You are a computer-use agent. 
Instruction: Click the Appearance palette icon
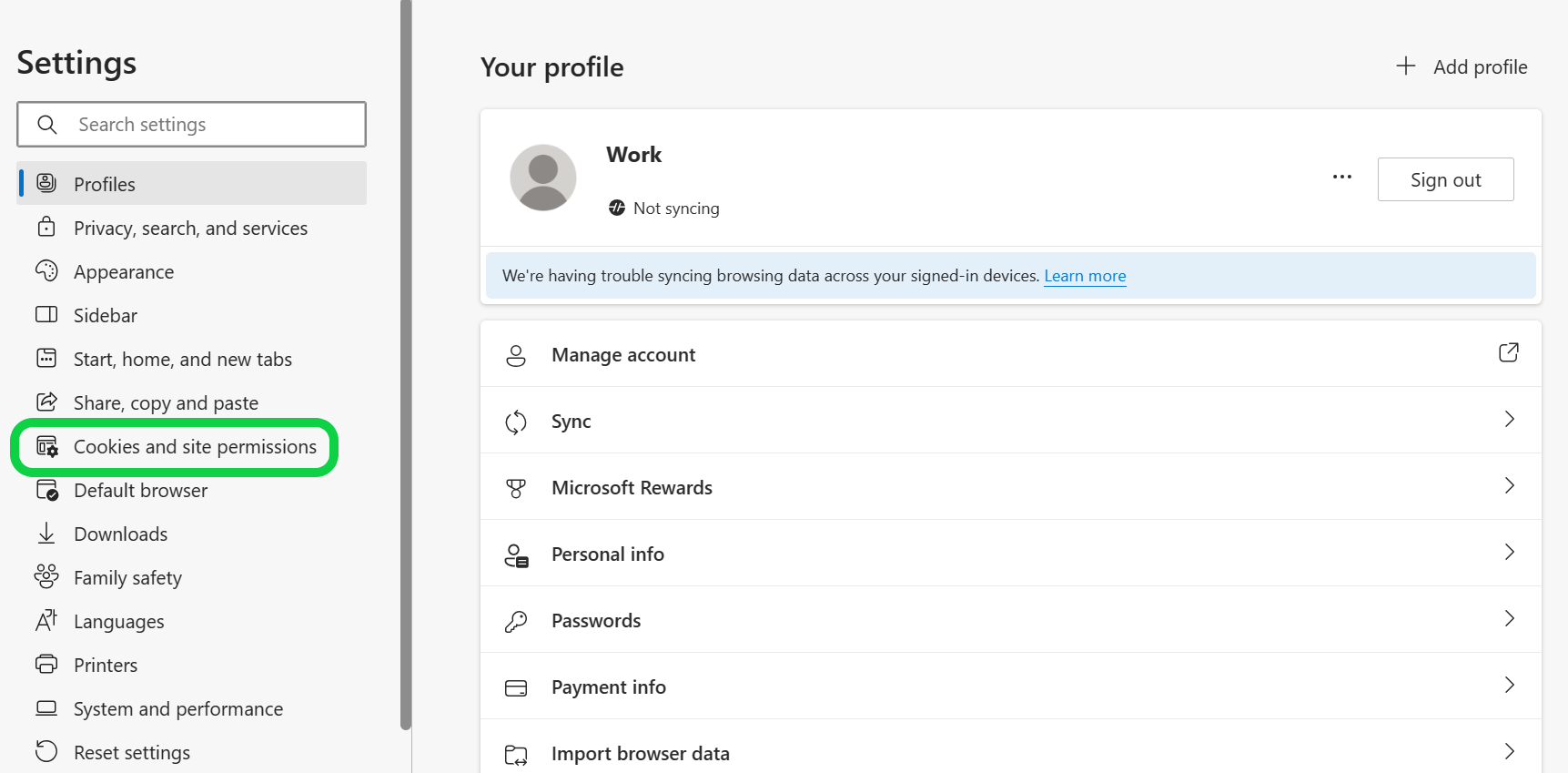[46, 270]
